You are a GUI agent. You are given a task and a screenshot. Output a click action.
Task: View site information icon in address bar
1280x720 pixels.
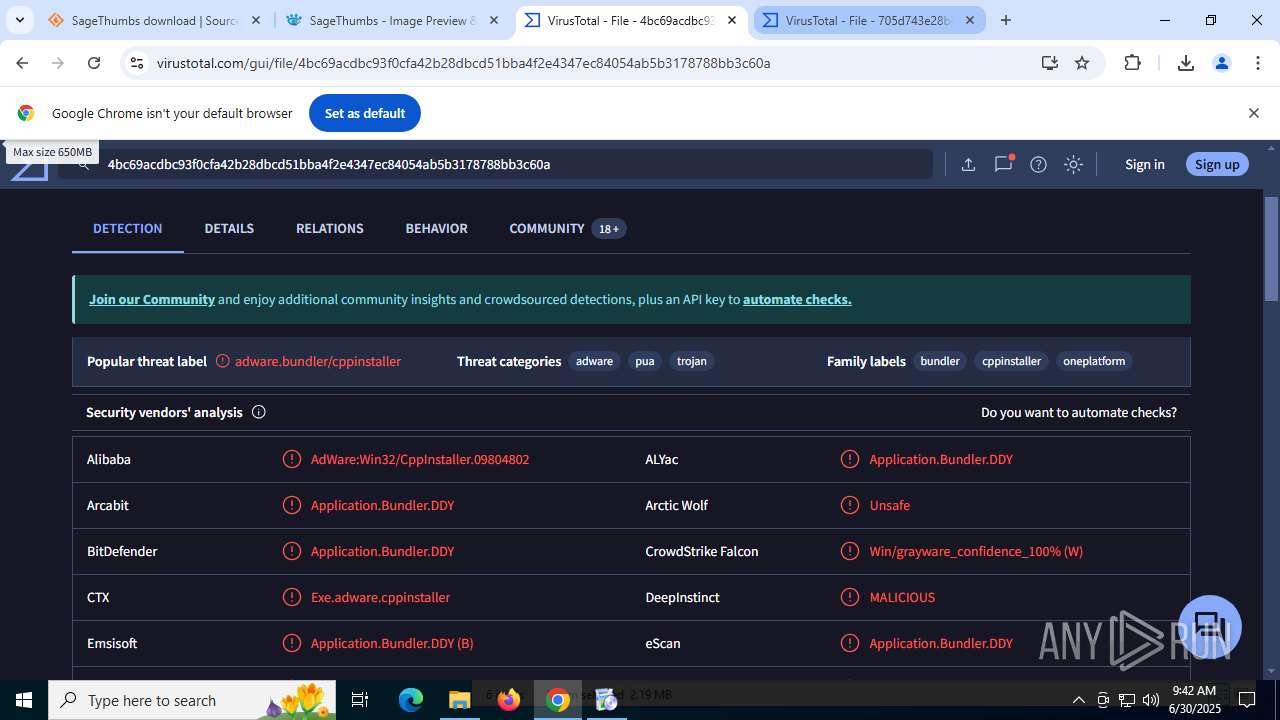click(x=137, y=63)
